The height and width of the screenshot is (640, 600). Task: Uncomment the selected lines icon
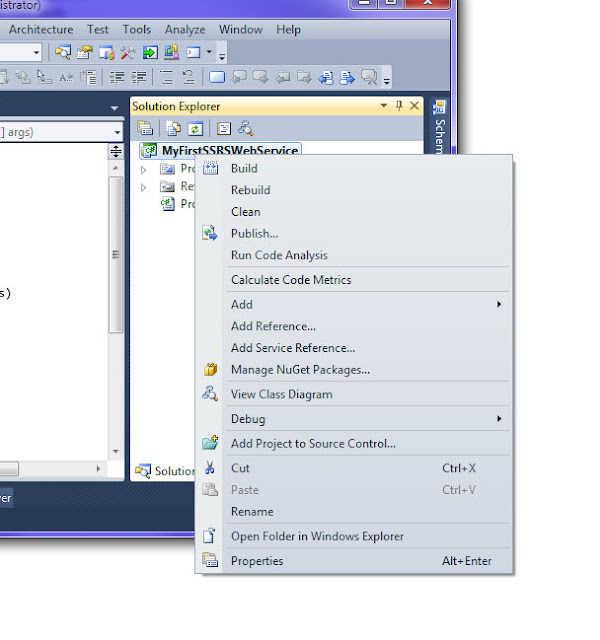[188, 77]
